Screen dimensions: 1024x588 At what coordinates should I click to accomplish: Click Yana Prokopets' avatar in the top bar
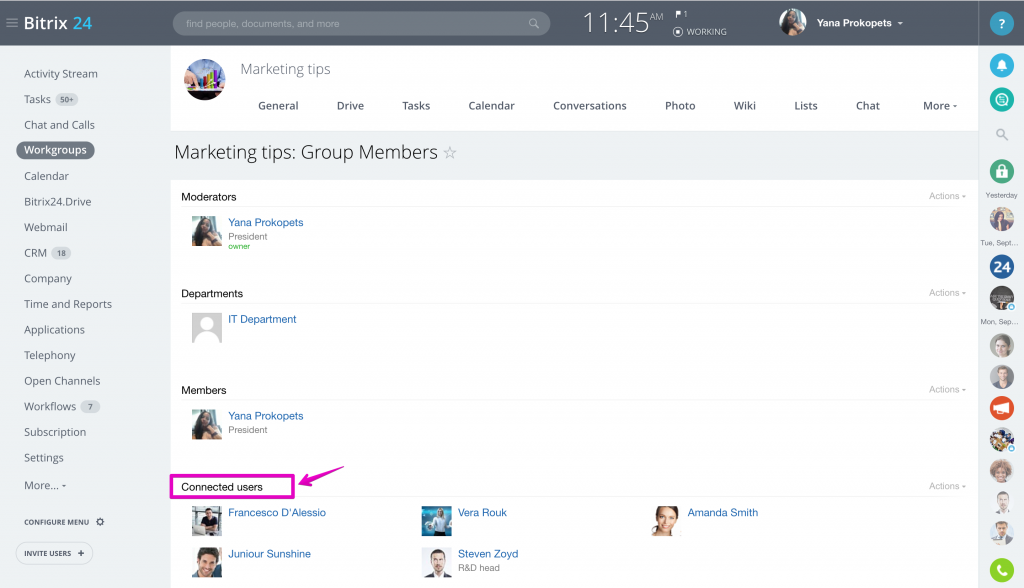[793, 22]
